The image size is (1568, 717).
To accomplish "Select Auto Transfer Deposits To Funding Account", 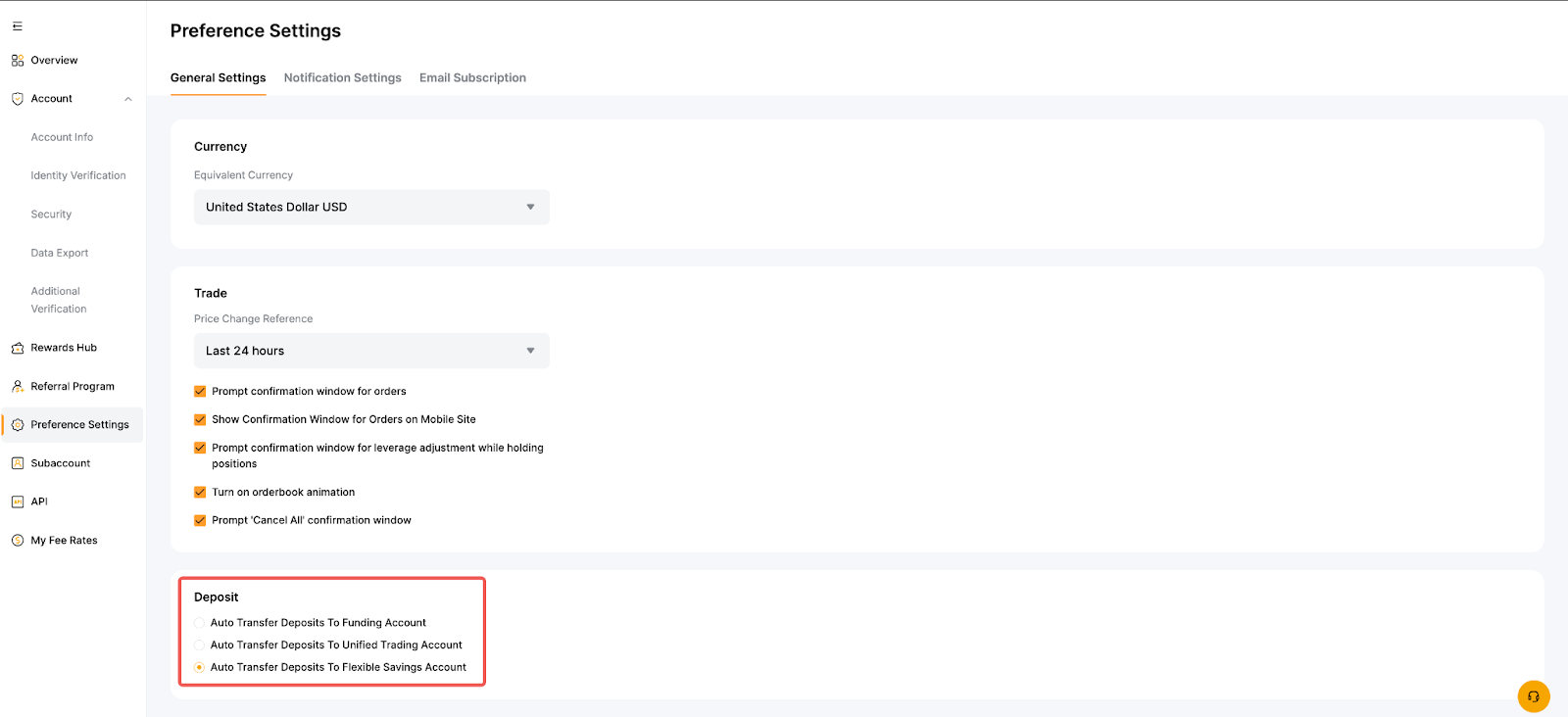I will [x=200, y=623].
